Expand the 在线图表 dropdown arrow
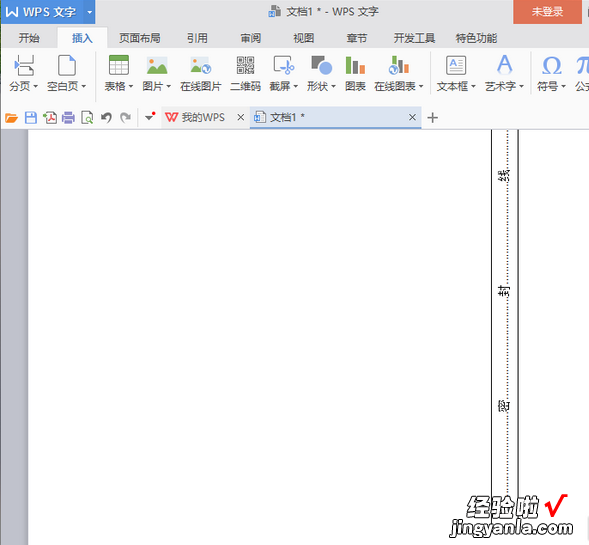This screenshot has width=589, height=545. pyautogui.click(x=421, y=86)
